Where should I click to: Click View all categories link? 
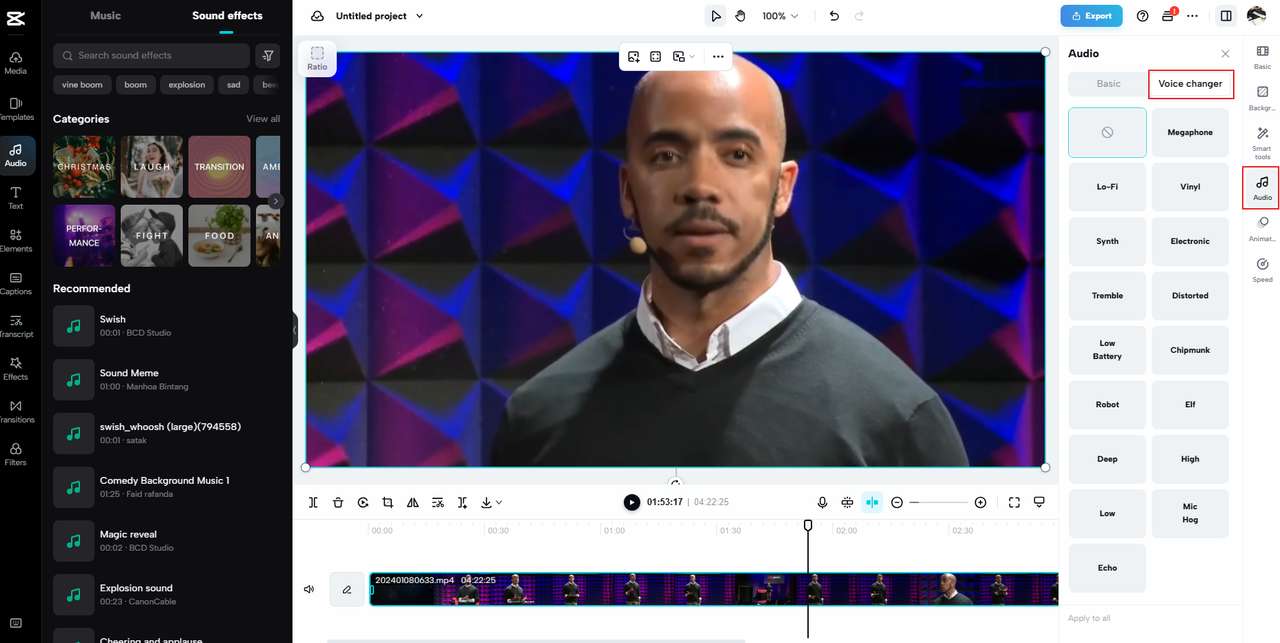263,119
